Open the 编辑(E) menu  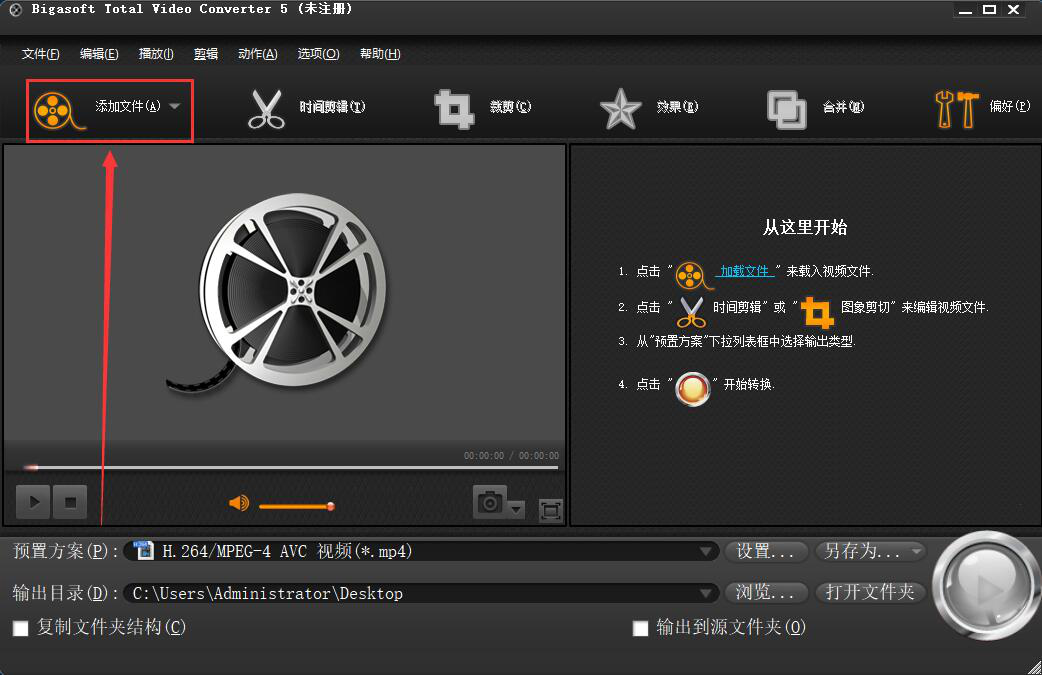(99, 54)
